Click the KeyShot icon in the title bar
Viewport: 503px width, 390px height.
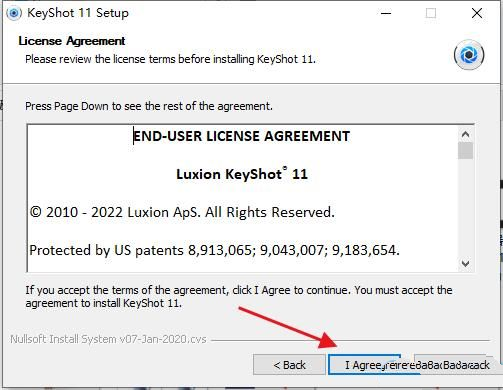14,13
